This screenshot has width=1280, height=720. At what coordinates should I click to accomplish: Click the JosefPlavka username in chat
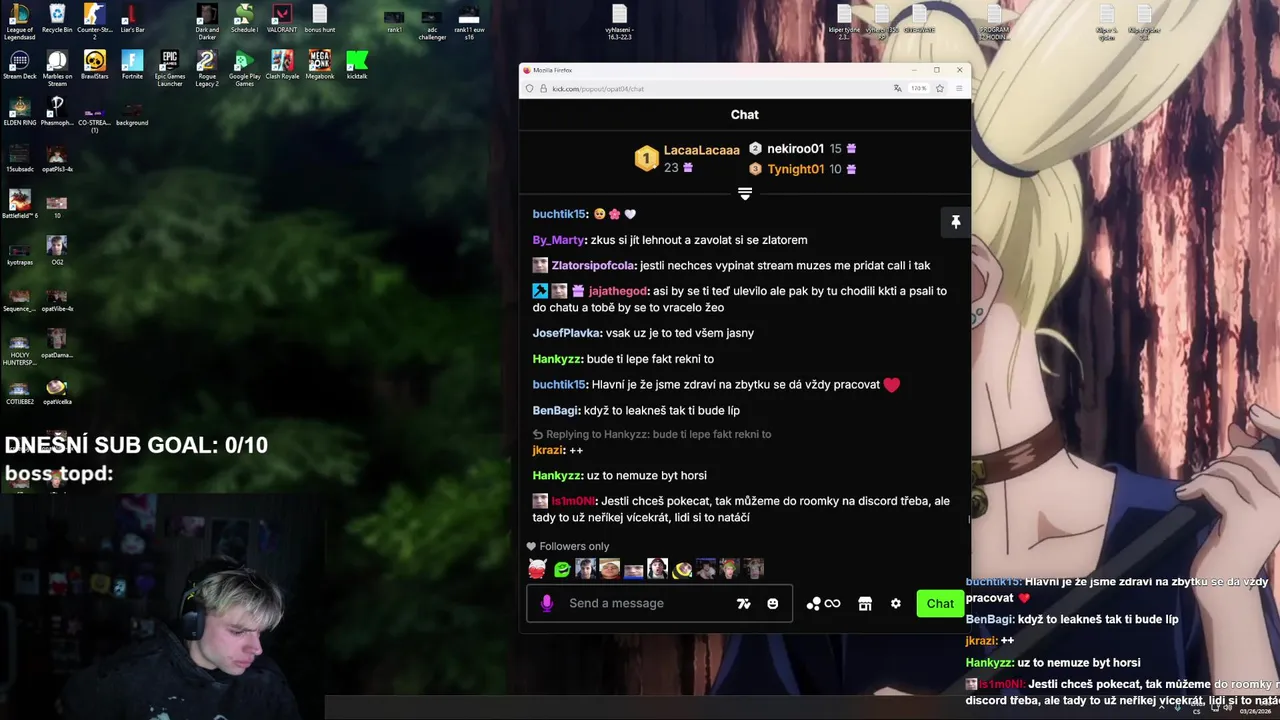[567, 333]
